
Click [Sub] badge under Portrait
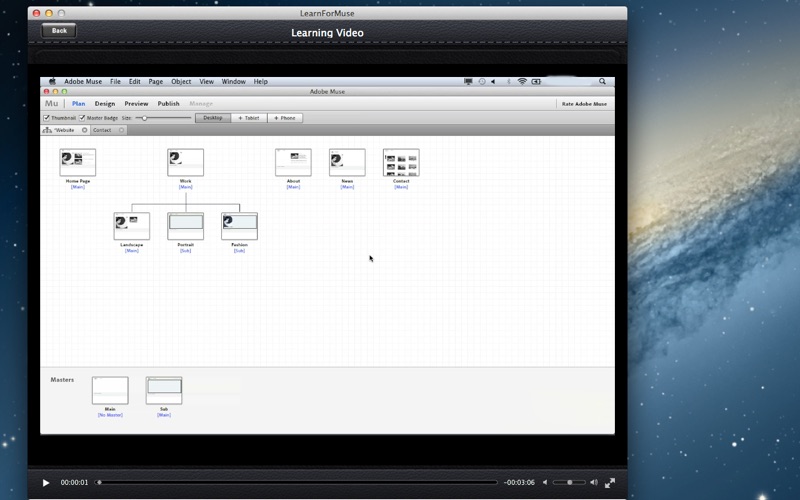pos(185,251)
